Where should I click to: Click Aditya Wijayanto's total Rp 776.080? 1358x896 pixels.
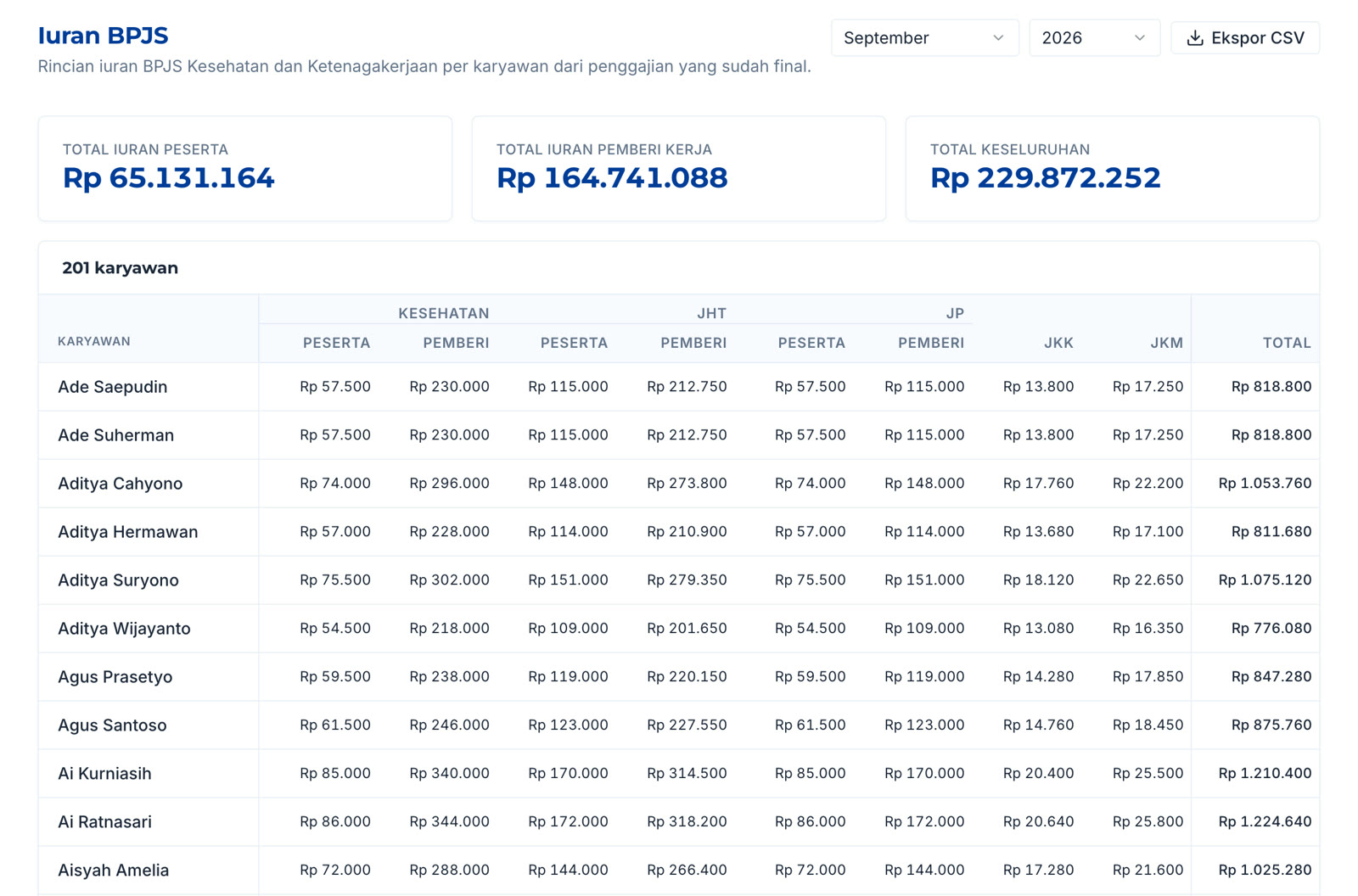[1271, 629]
